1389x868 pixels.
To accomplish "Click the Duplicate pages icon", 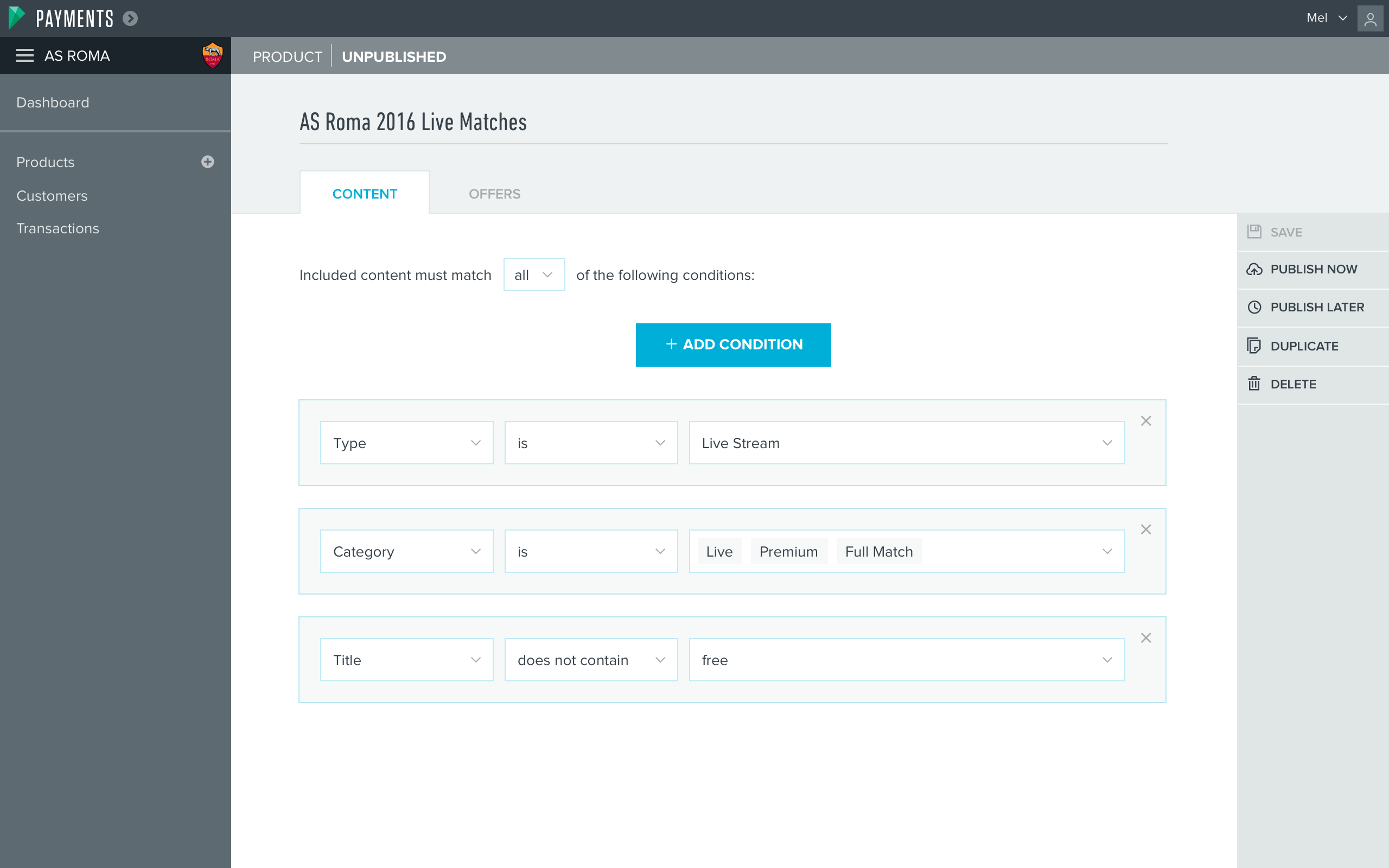I will pyautogui.click(x=1254, y=346).
